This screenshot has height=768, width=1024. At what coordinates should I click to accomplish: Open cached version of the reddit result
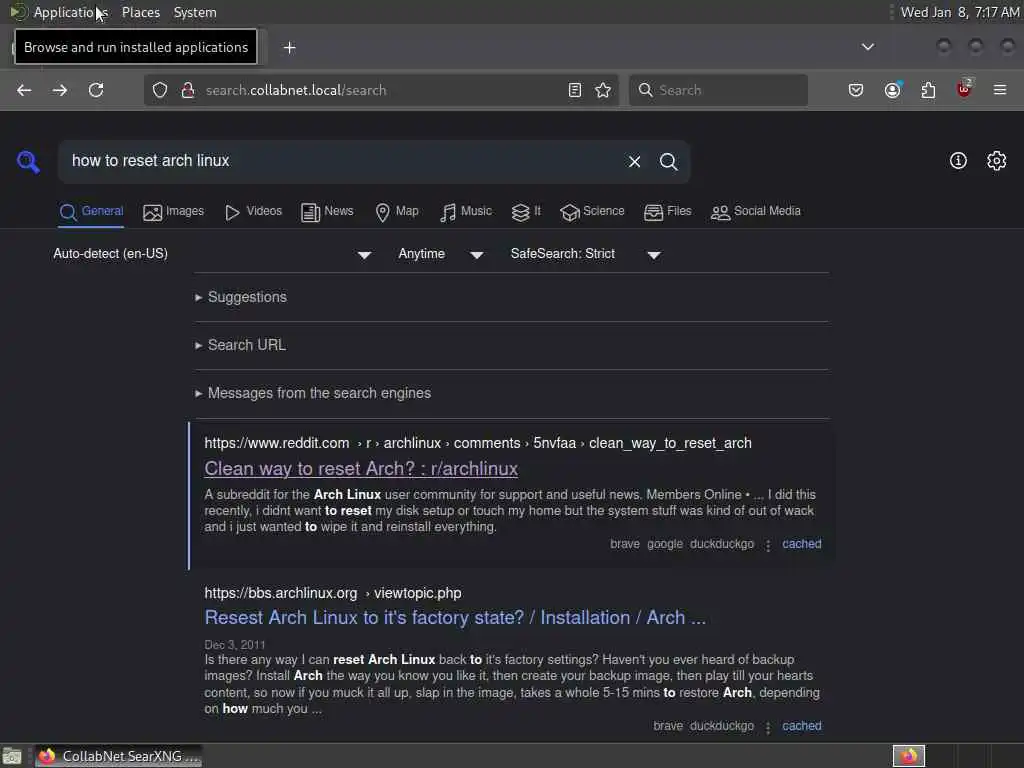click(802, 544)
